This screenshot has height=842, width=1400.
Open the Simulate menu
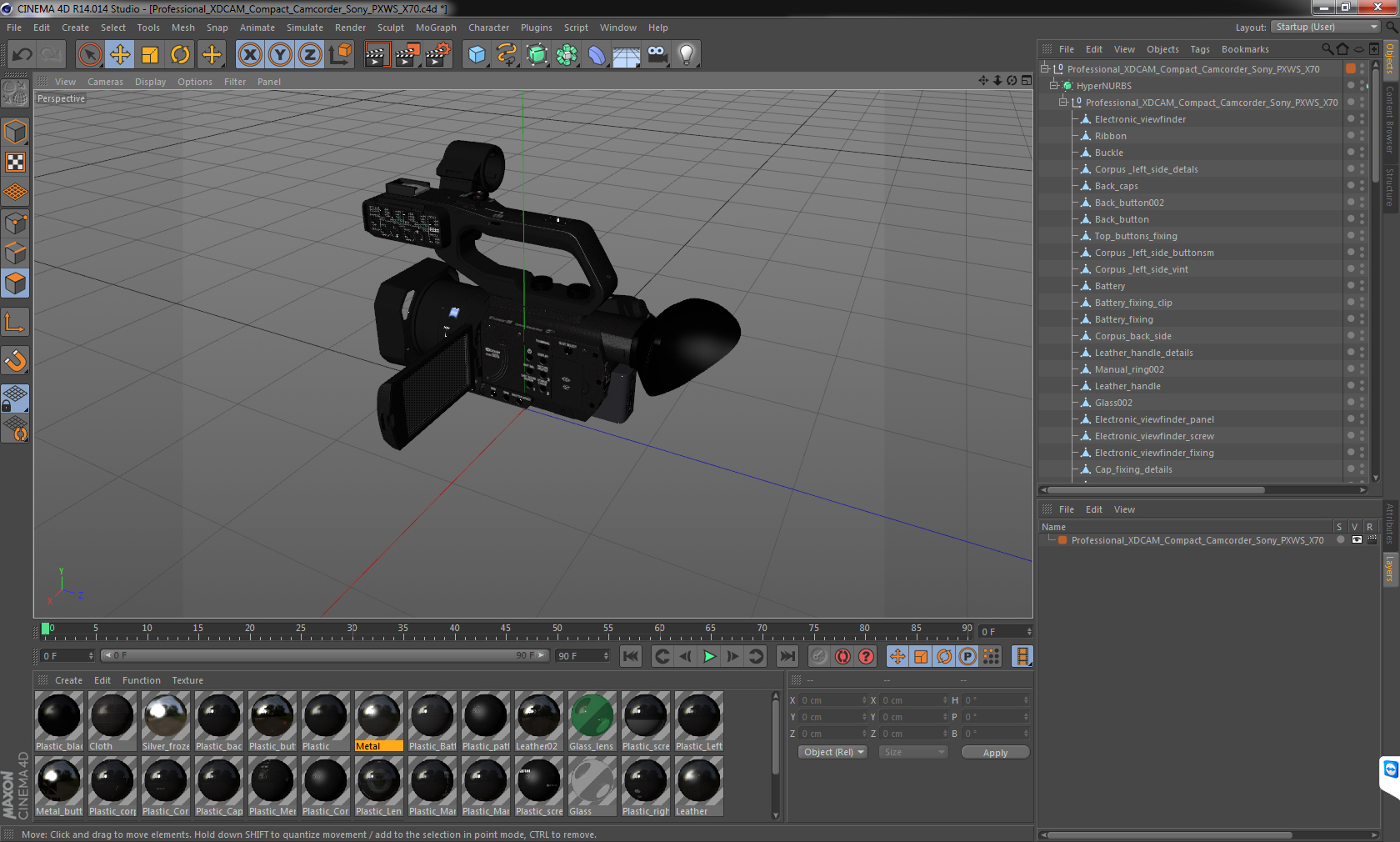click(x=305, y=28)
